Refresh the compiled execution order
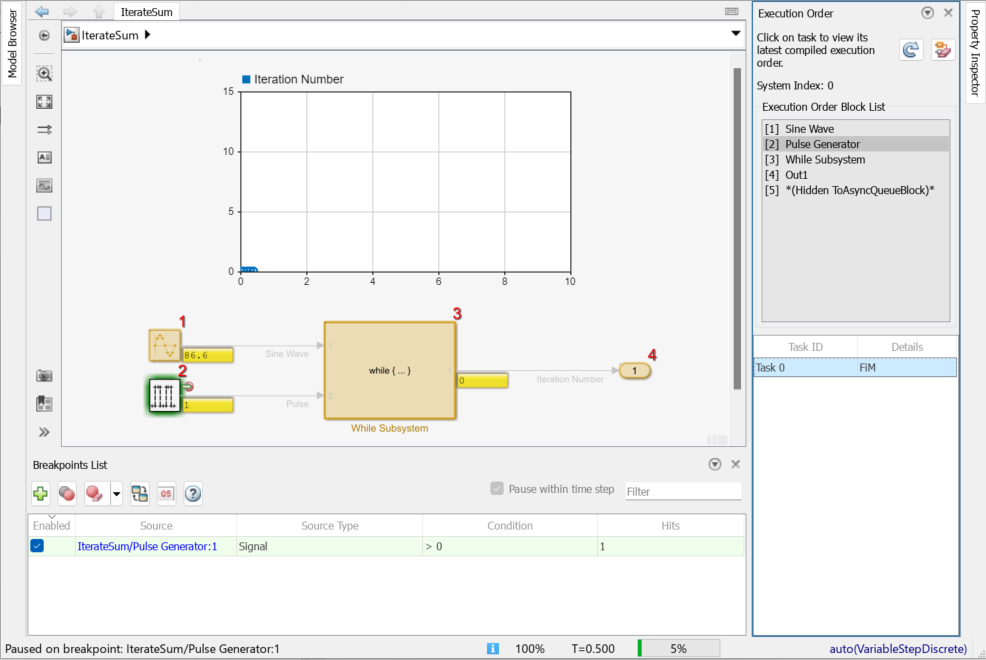Image resolution: width=986 pixels, height=660 pixels. point(910,50)
